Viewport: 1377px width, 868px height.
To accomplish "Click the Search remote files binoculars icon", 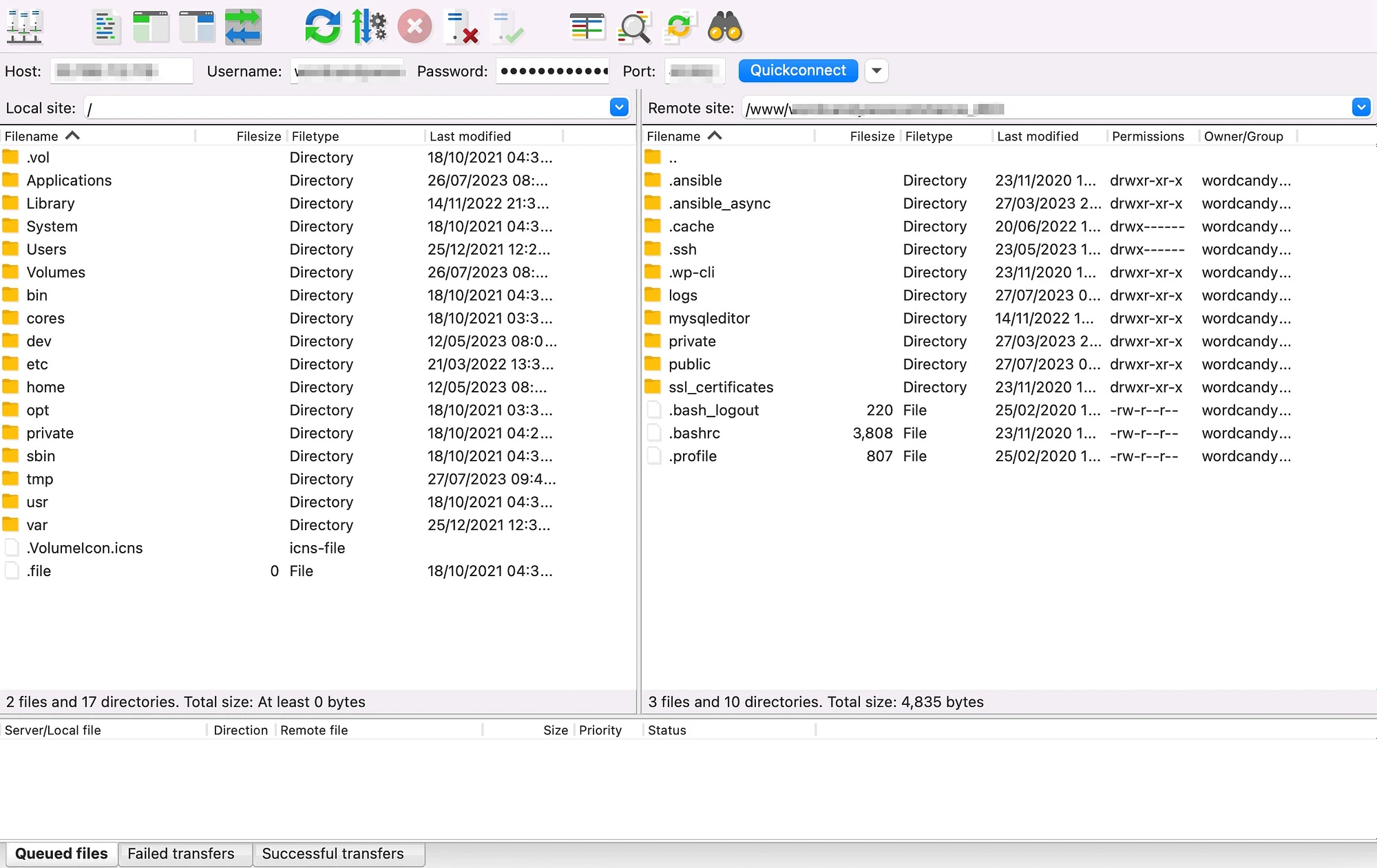I will [725, 26].
